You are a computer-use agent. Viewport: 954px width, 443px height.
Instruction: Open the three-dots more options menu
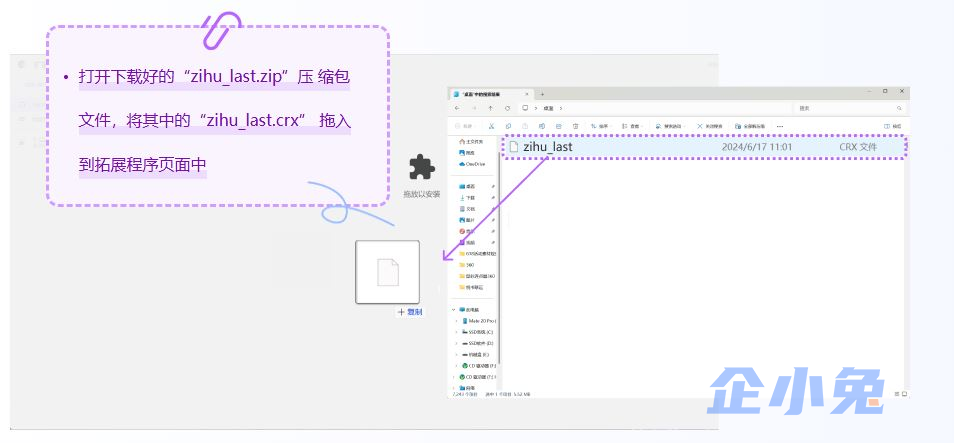[780, 126]
